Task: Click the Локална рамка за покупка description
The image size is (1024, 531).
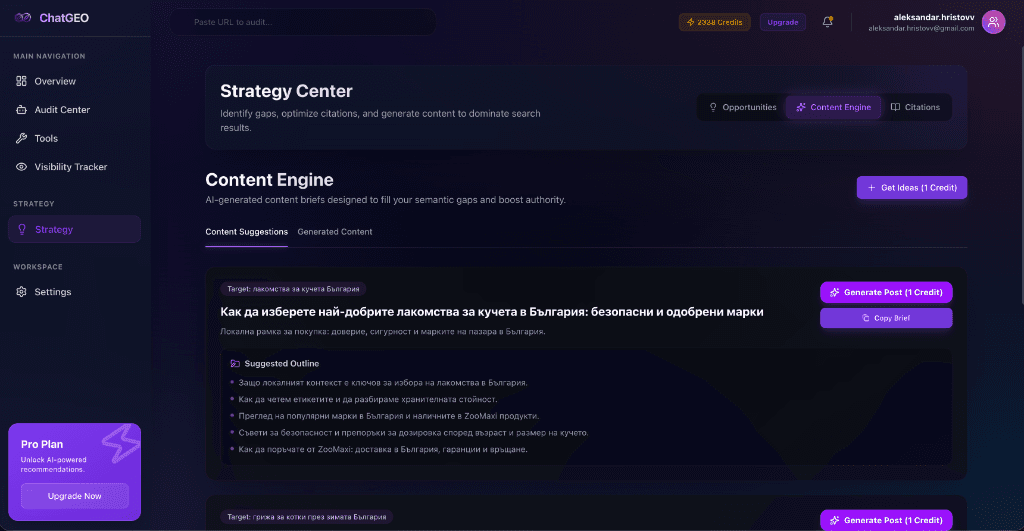Action: [x=383, y=332]
